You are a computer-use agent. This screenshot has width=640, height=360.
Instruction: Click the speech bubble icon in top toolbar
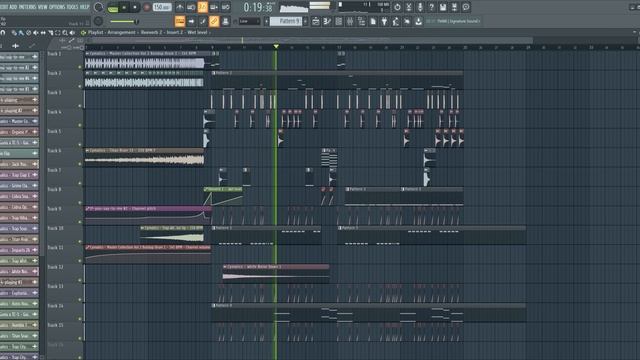(x=466, y=7)
